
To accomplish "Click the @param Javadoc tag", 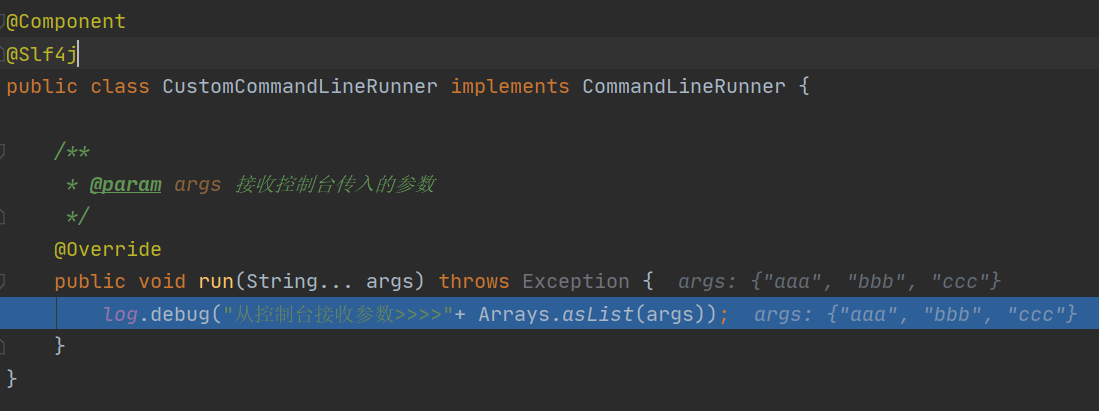I will pyautogui.click(x=125, y=185).
